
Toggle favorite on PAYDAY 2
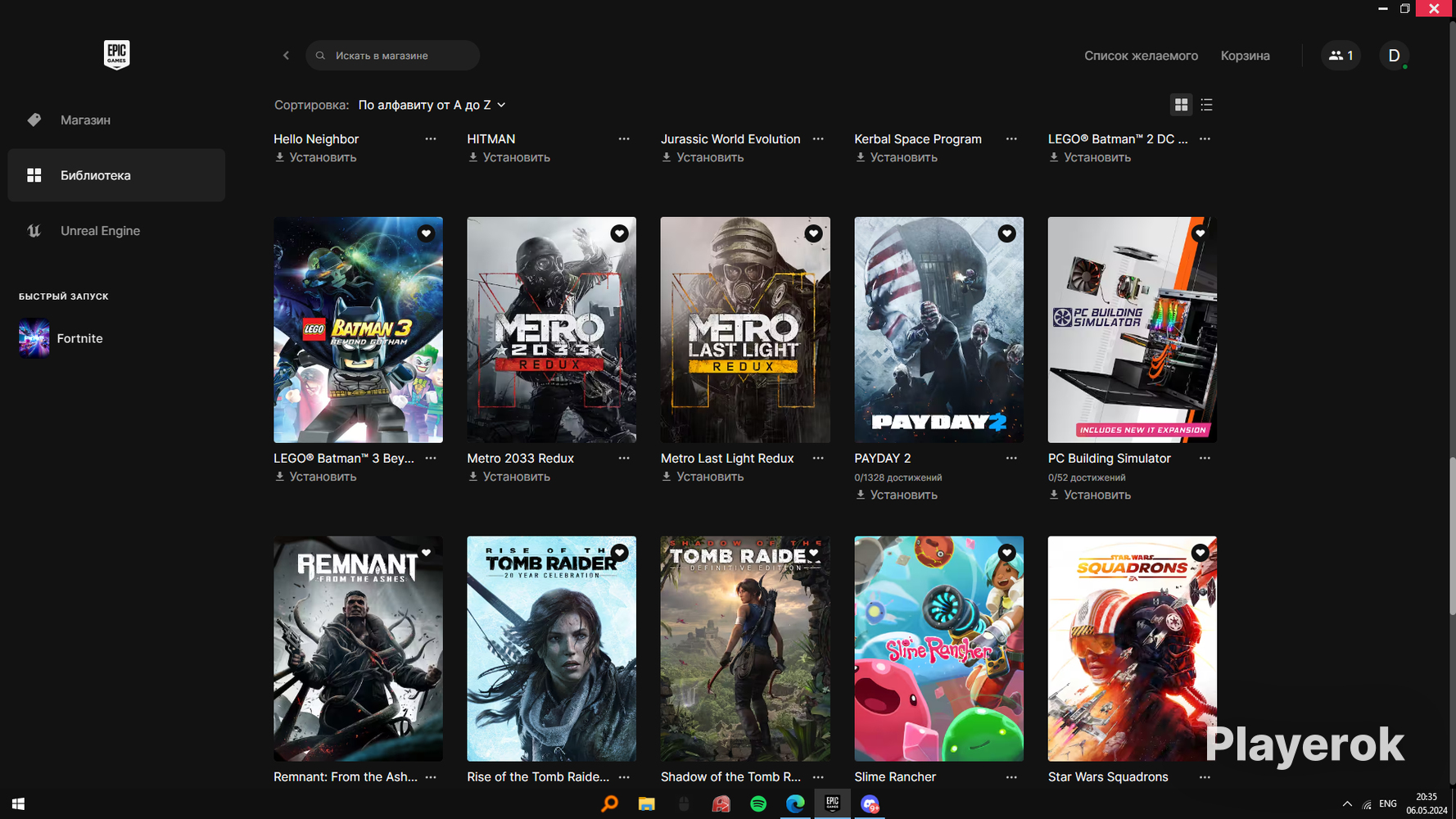point(1006,233)
